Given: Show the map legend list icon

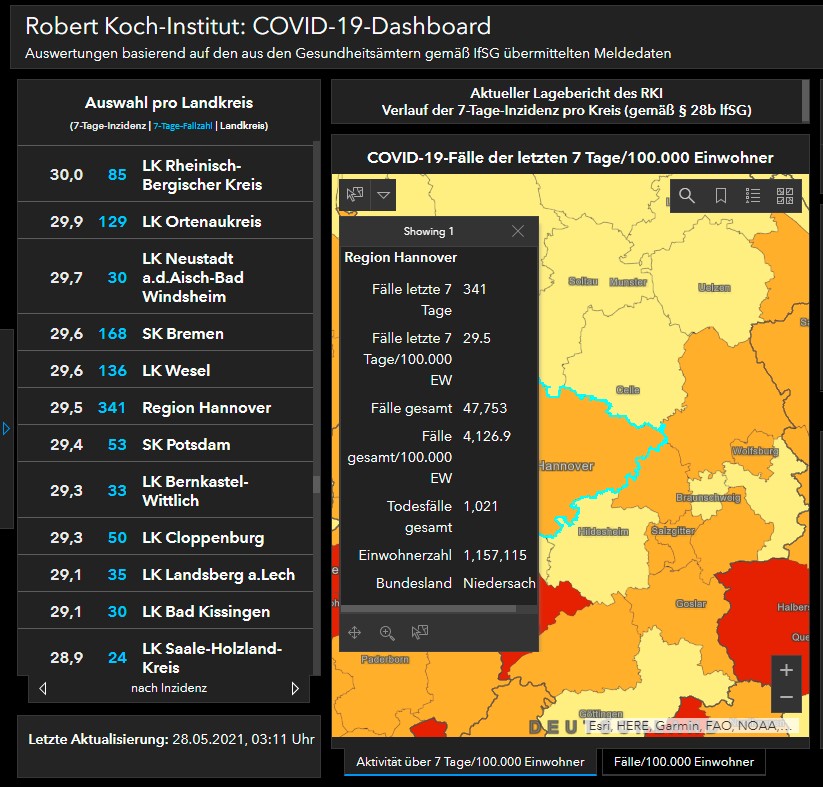Looking at the screenshot, I should [x=753, y=196].
